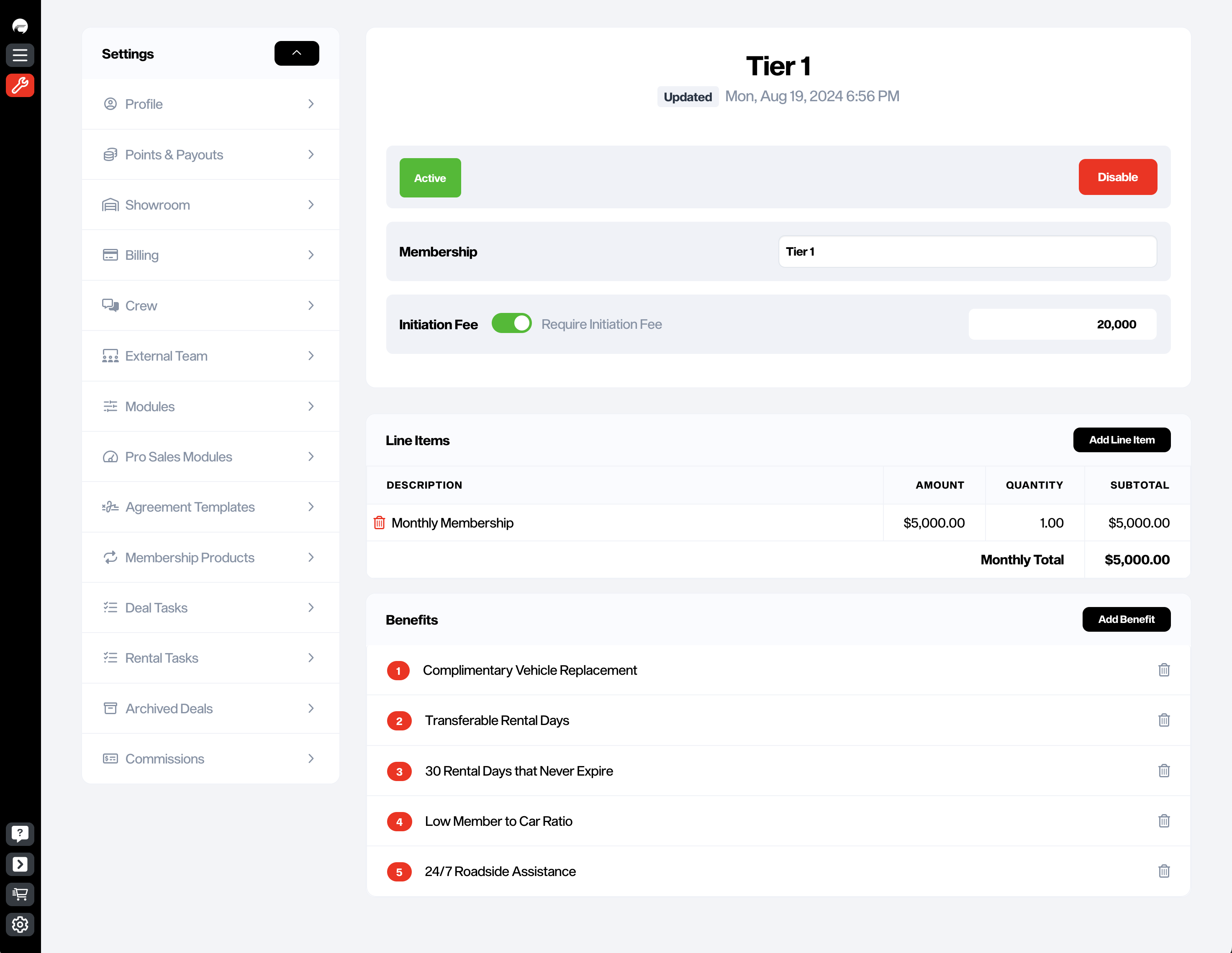Screen dimensions: 1232x953
Task: Open the shopping cart icon
Action: (20, 894)
